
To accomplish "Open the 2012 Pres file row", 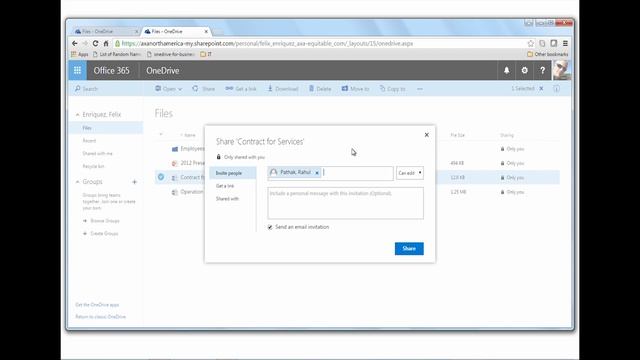I will pyautogui.click(x=192, y=163).
